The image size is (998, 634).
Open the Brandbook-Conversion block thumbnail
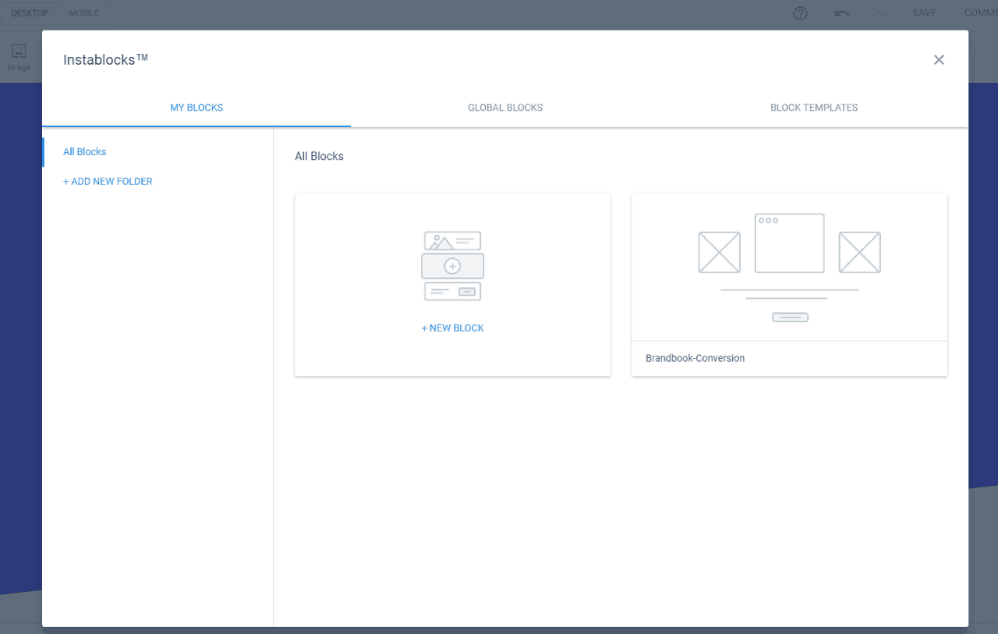coord(789,268)
